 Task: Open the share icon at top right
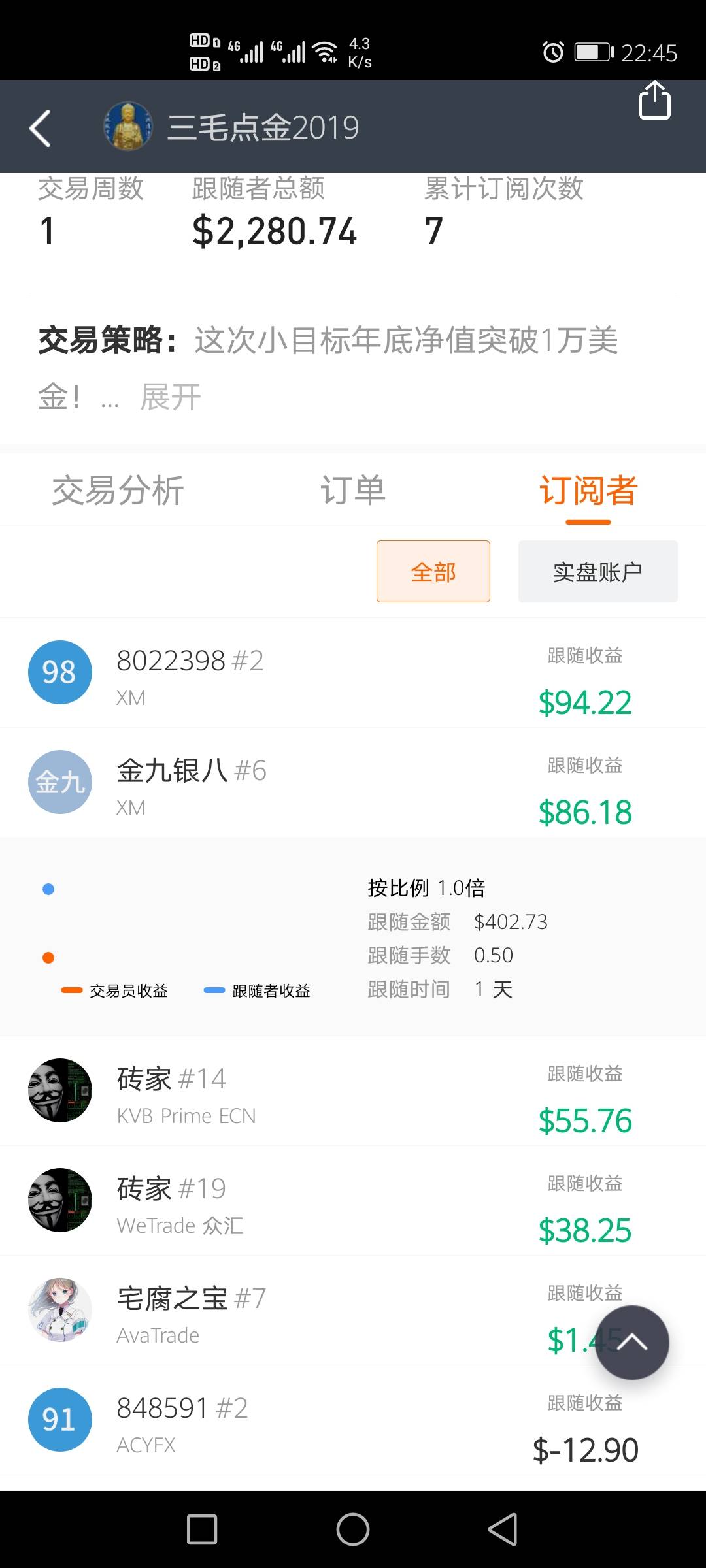[x=654, y=100]
